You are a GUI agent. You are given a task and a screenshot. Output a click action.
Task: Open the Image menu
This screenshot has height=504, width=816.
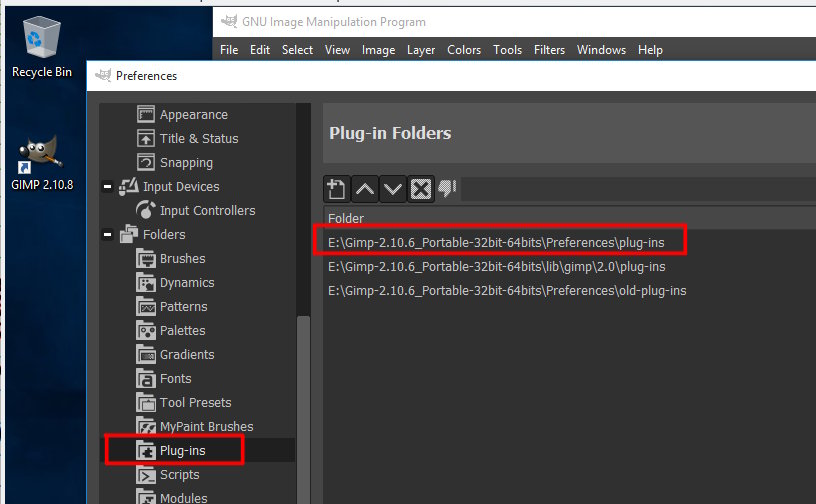click(378, 49)
